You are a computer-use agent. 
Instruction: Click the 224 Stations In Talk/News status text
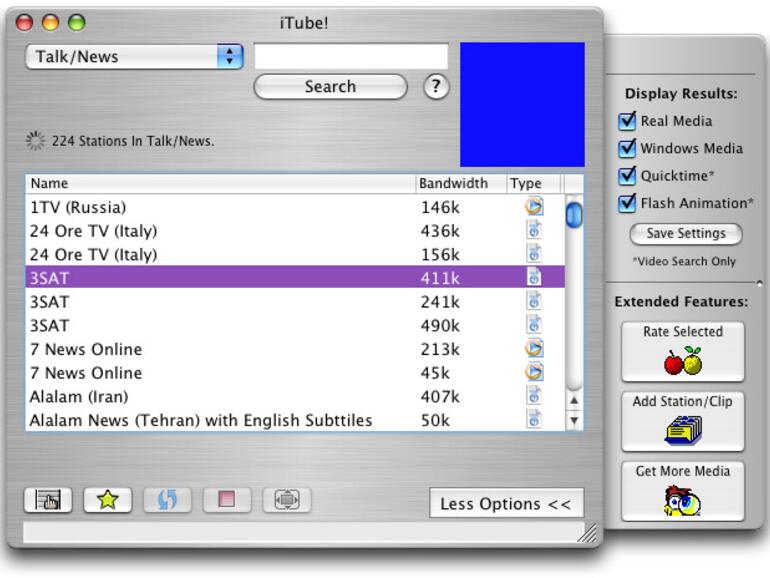click(133, 141)
